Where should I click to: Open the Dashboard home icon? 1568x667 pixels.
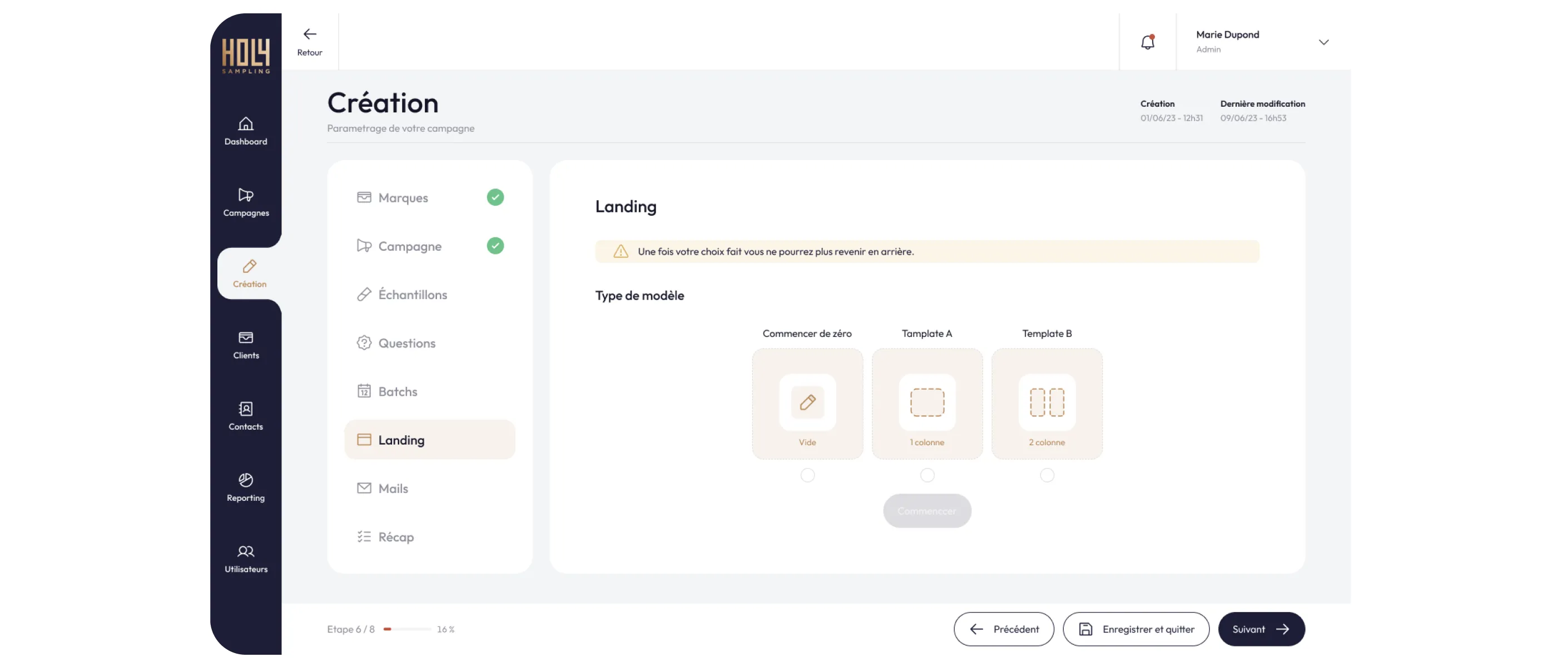click(x=245, y=124)
